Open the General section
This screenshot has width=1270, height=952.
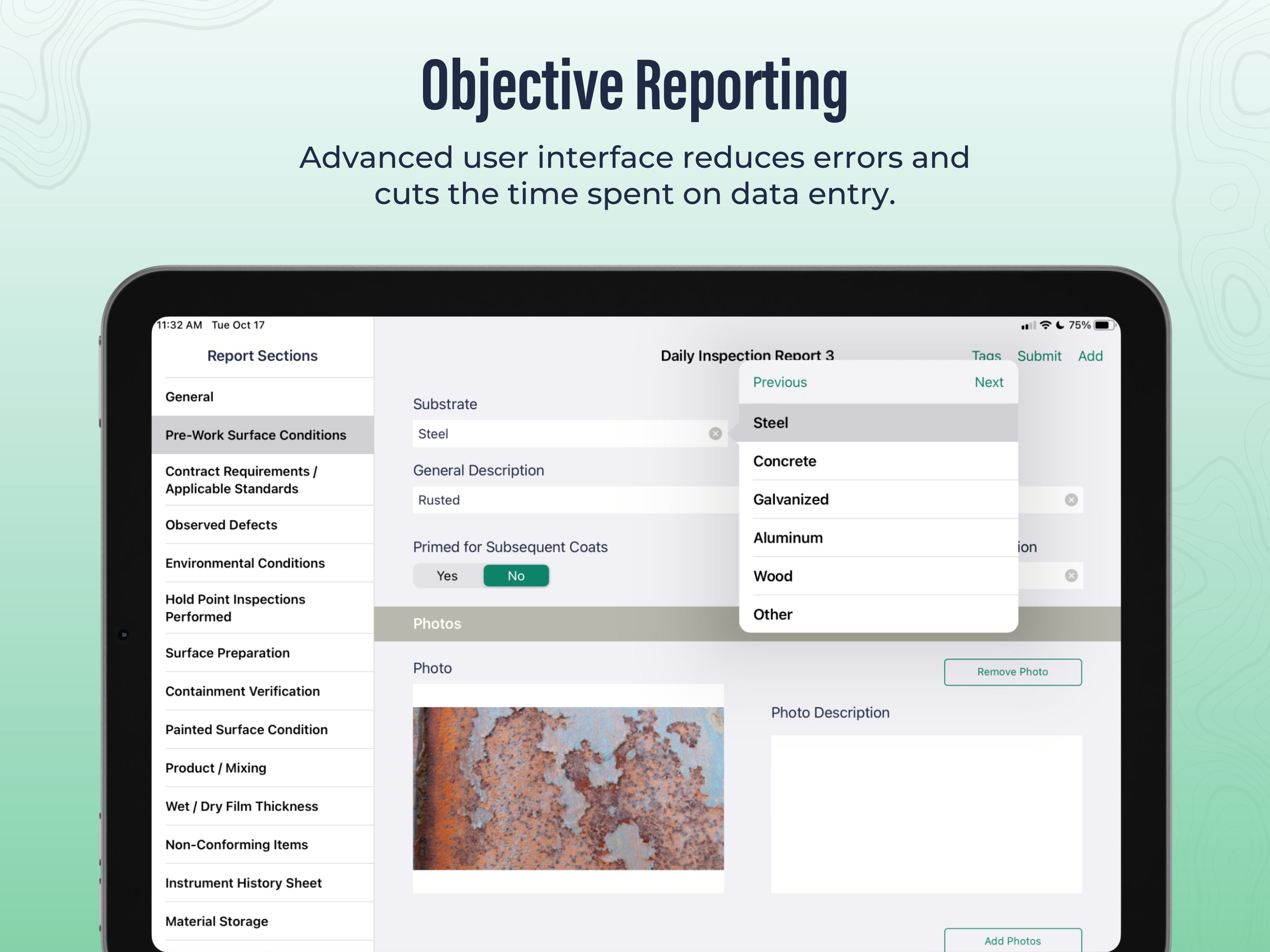(x=262, y=397)
